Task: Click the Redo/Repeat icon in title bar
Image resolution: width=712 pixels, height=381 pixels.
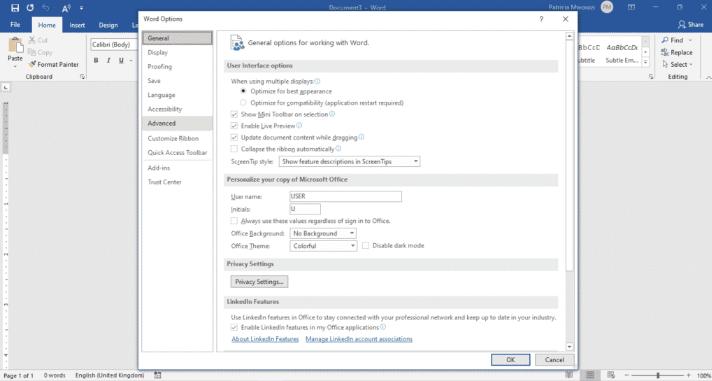Action: [30, 8]
